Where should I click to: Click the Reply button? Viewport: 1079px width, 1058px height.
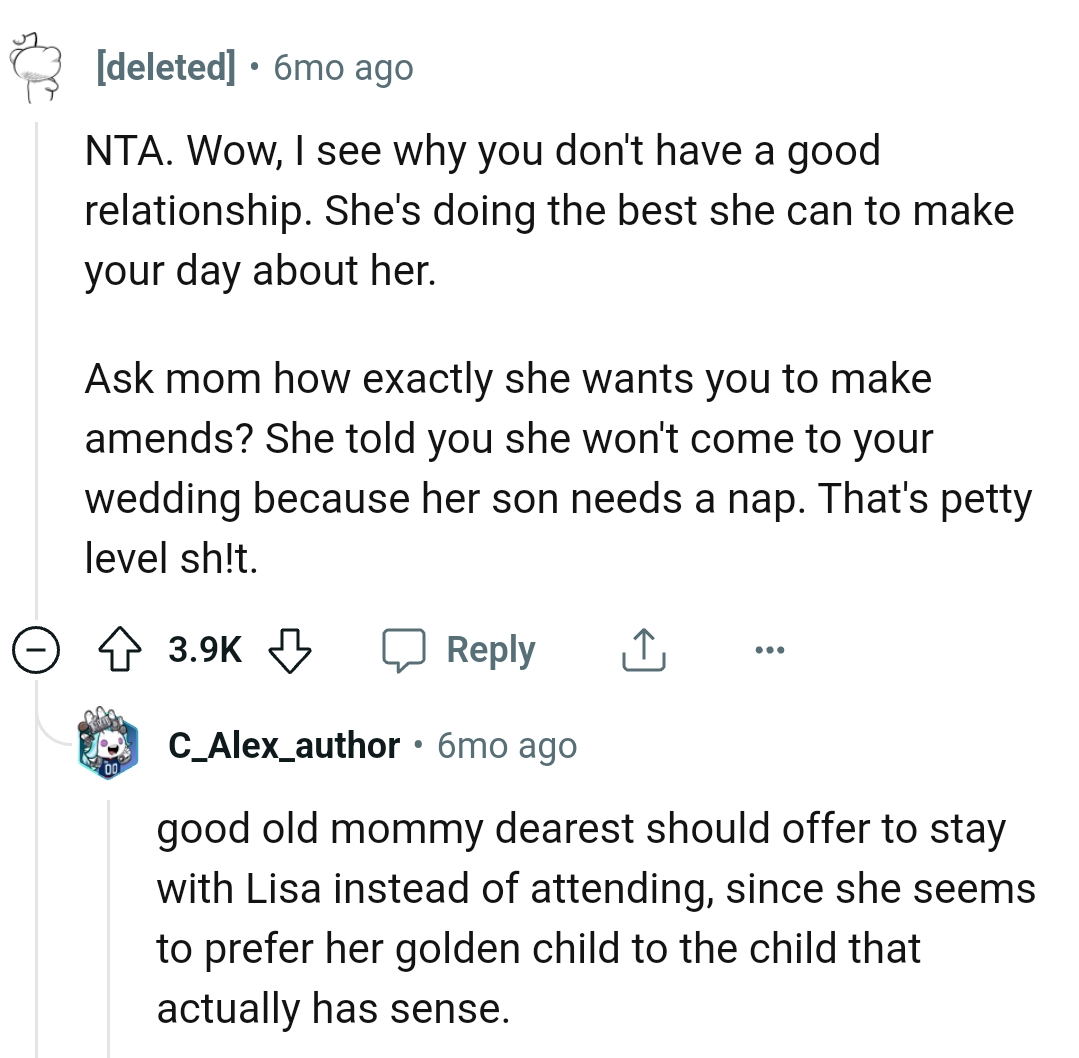coord(488,649)
